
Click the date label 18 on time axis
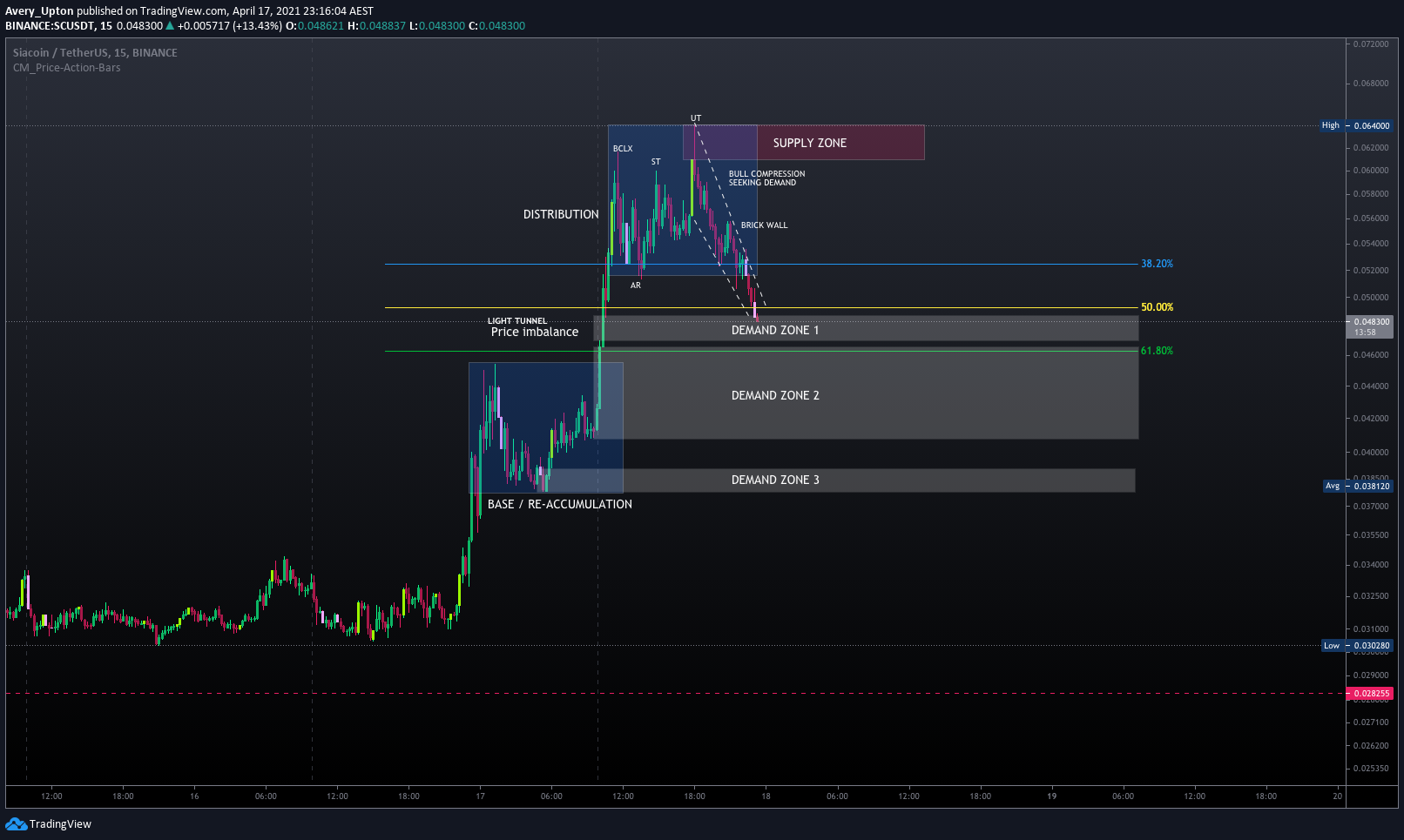(x=766, y=796)
